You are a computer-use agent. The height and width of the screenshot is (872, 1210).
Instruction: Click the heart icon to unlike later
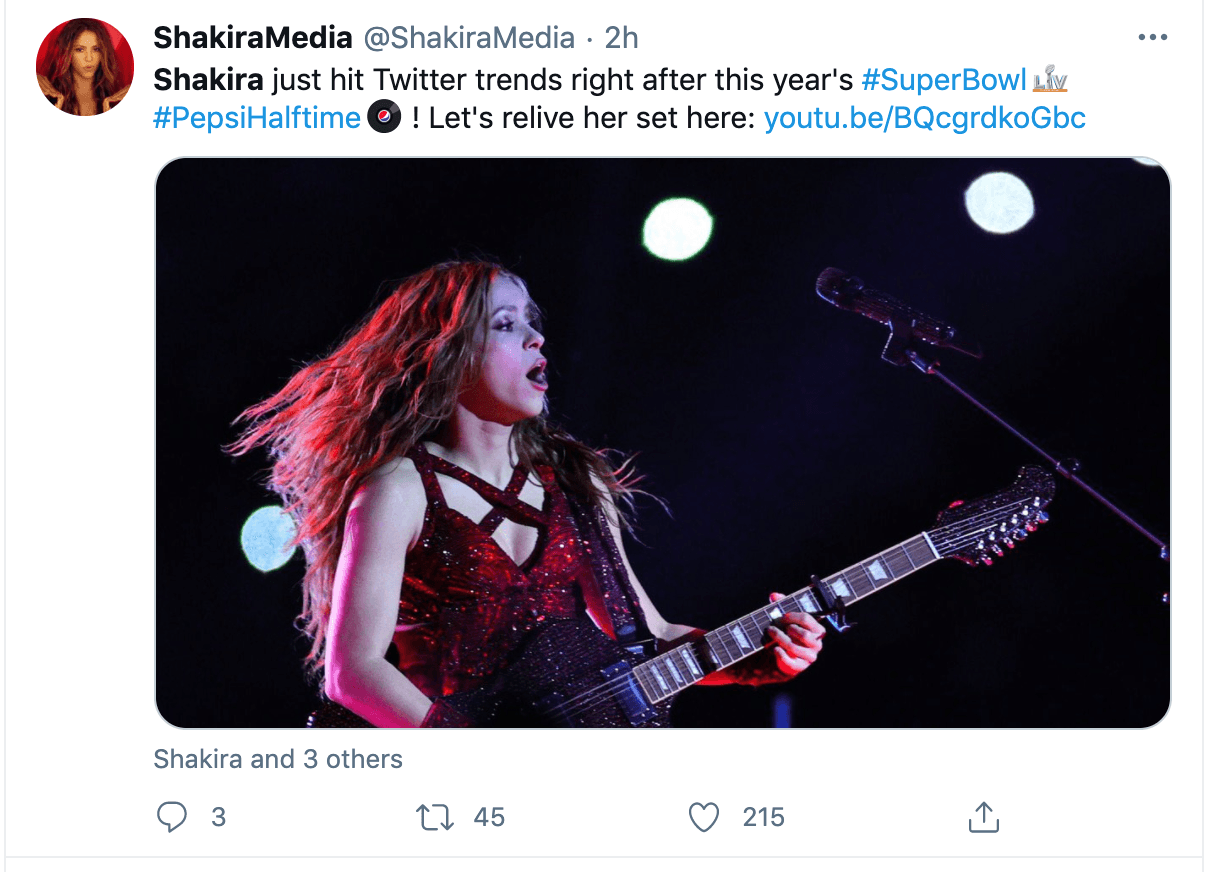coord(703,817)
